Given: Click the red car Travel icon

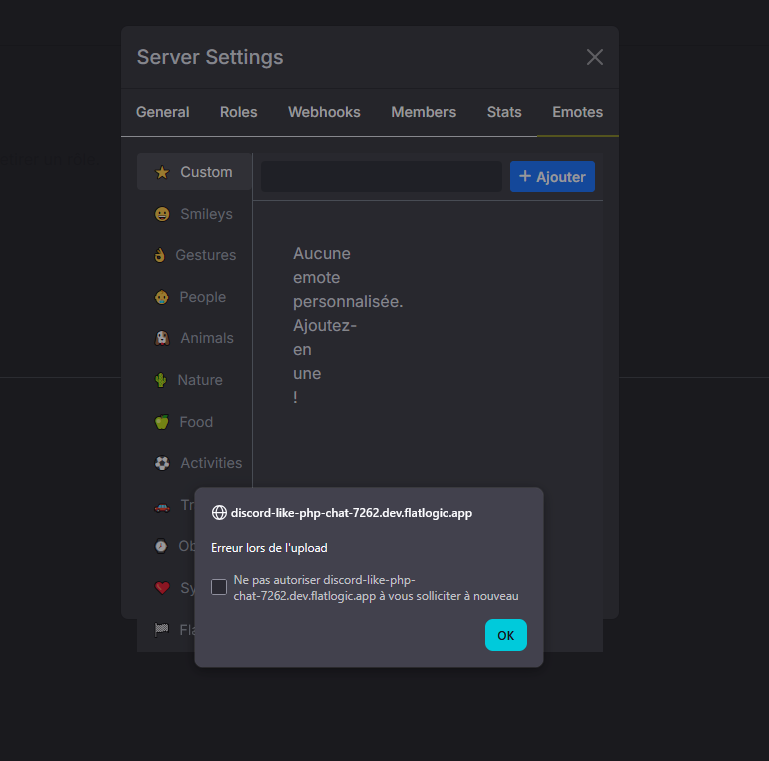Looking at the screenshot, I should tap(162, 505).
